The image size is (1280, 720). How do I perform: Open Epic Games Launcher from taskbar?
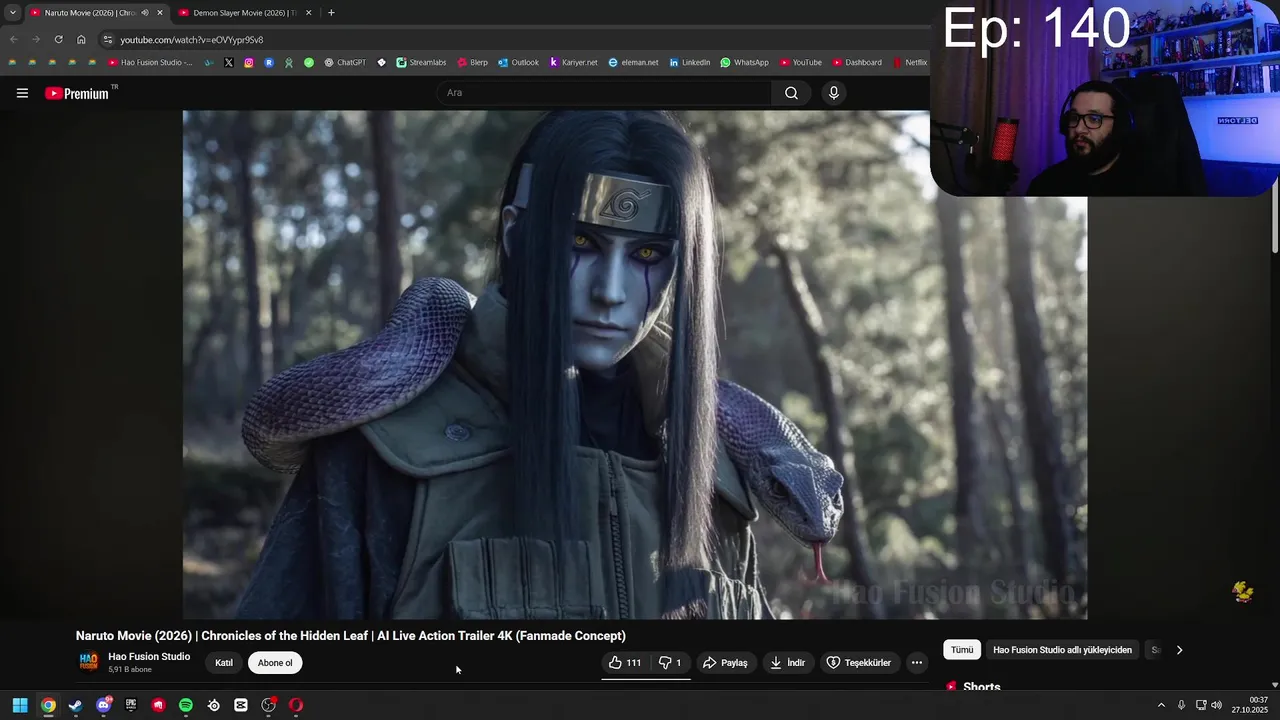(131, 705)
